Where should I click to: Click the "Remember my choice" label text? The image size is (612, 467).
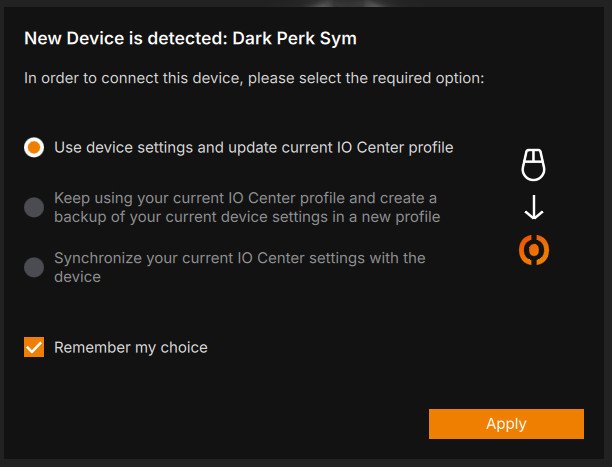pyautogui.click(x=131, y=347)
